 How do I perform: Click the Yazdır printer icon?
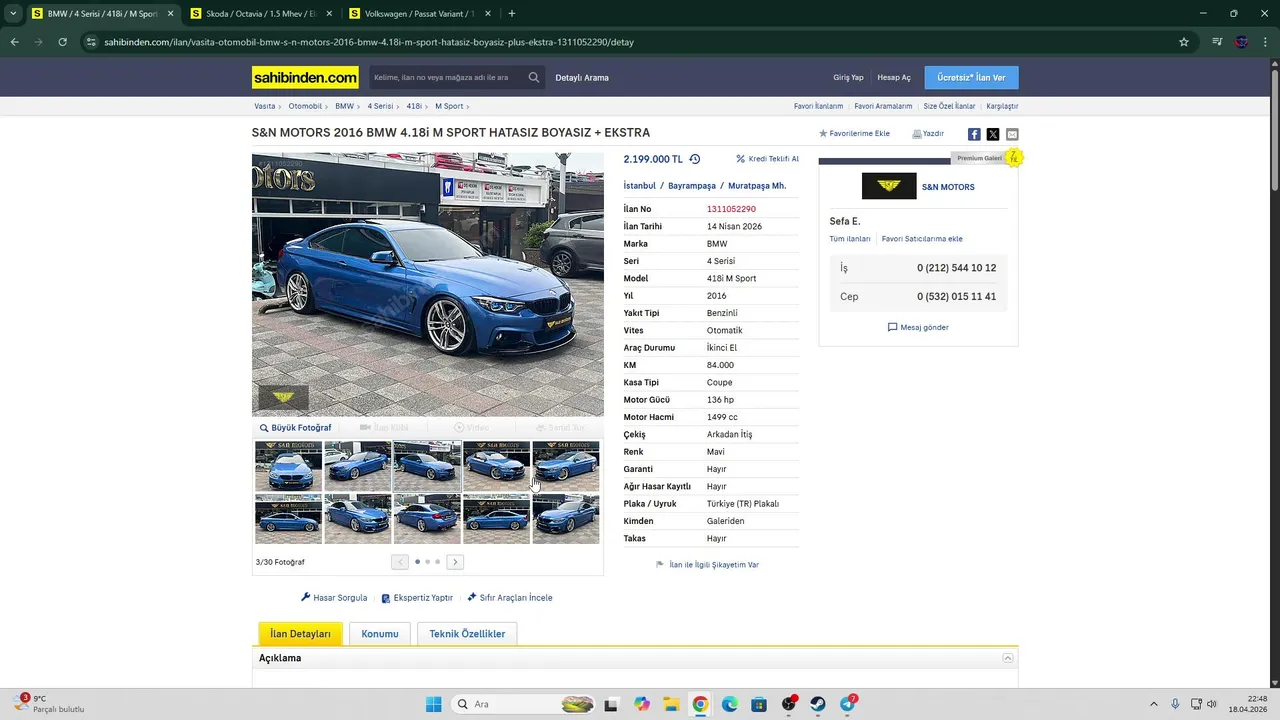click(x=916, y=134)
